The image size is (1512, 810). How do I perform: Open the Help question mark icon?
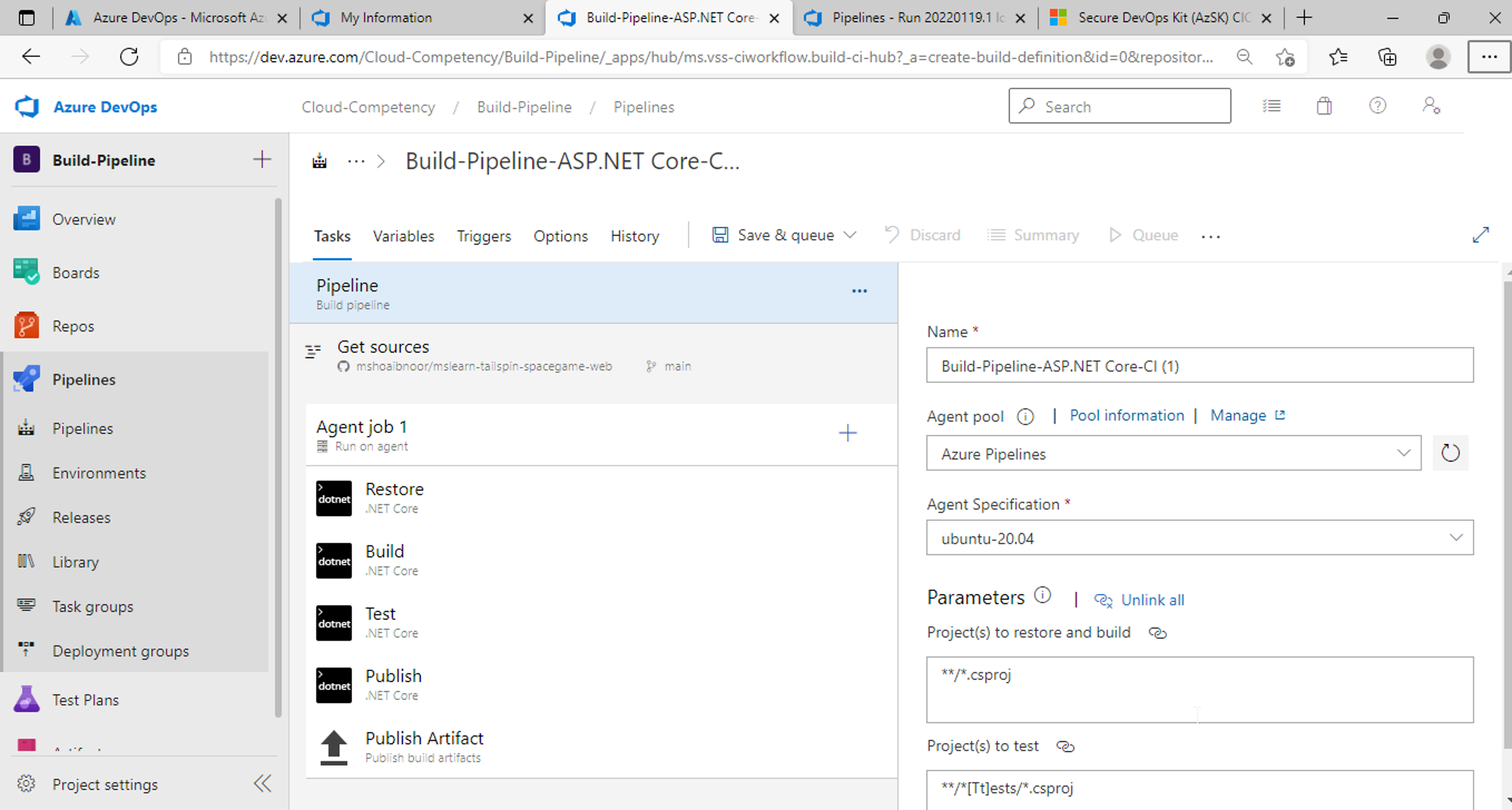tap(1378, 106)
